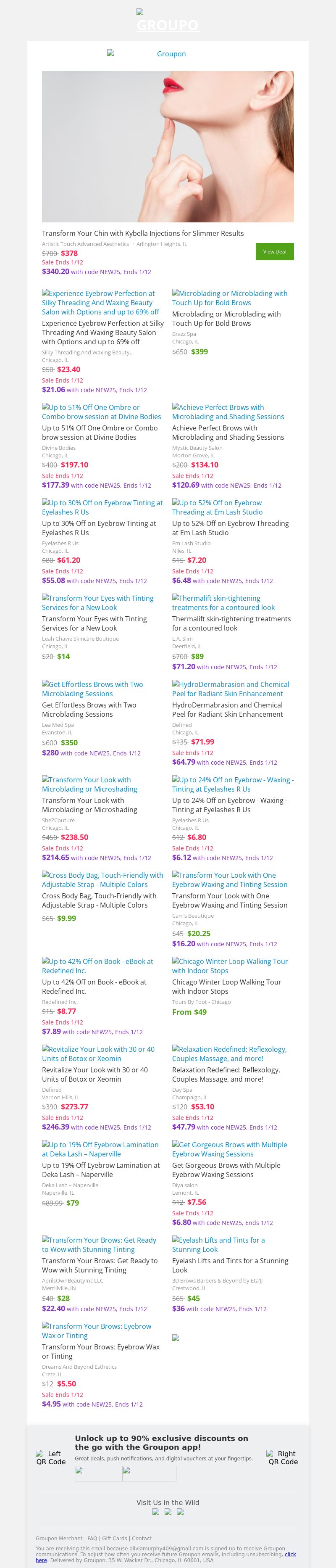
Task: Open the Kybella chin injections photo
Action: click(168, 146)
